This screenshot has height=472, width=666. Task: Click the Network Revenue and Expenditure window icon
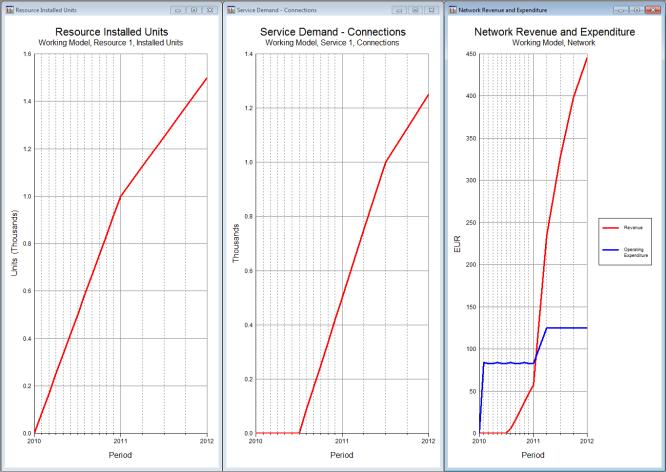(452, 9)
